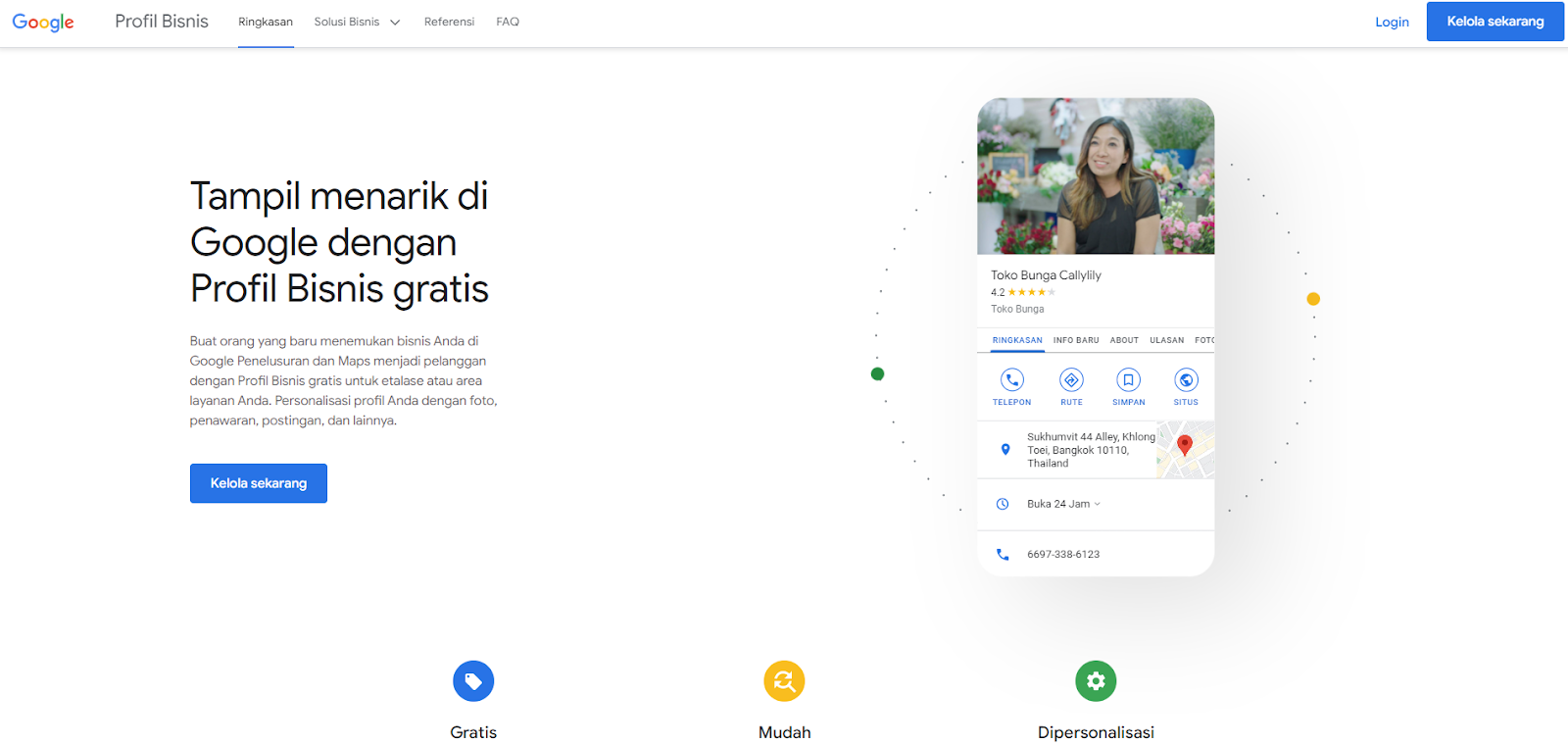This screenshot has width=1568, height=743.
Task: Click header Kelola sekarang button
Action: [1495, 22]
